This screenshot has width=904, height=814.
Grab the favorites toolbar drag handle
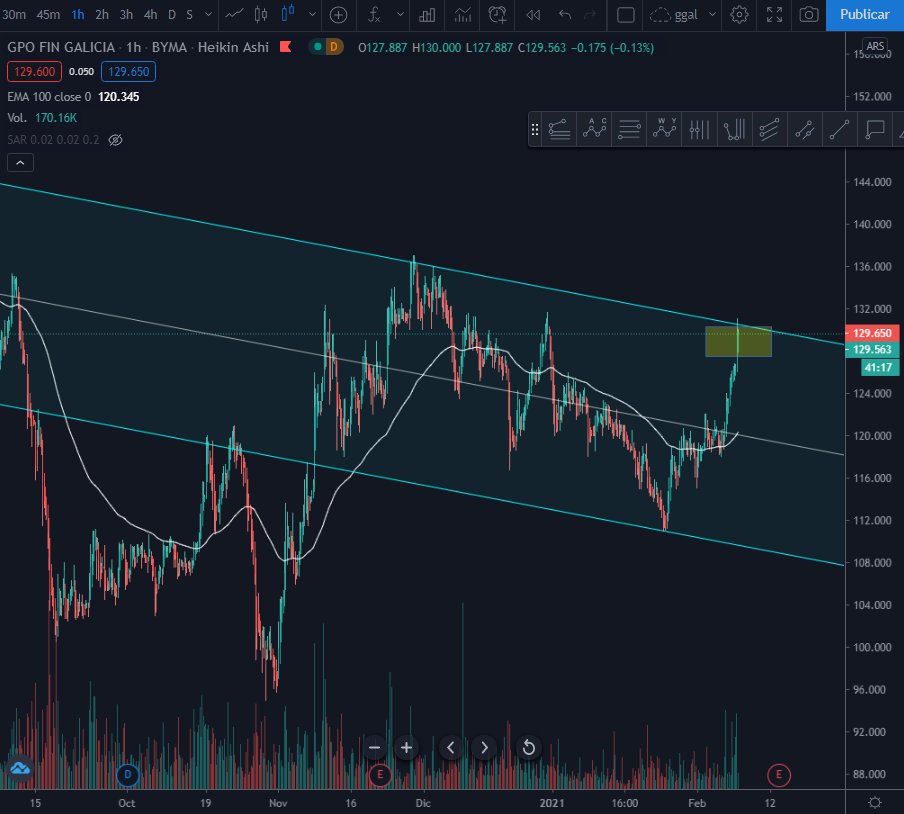[535, 130]
